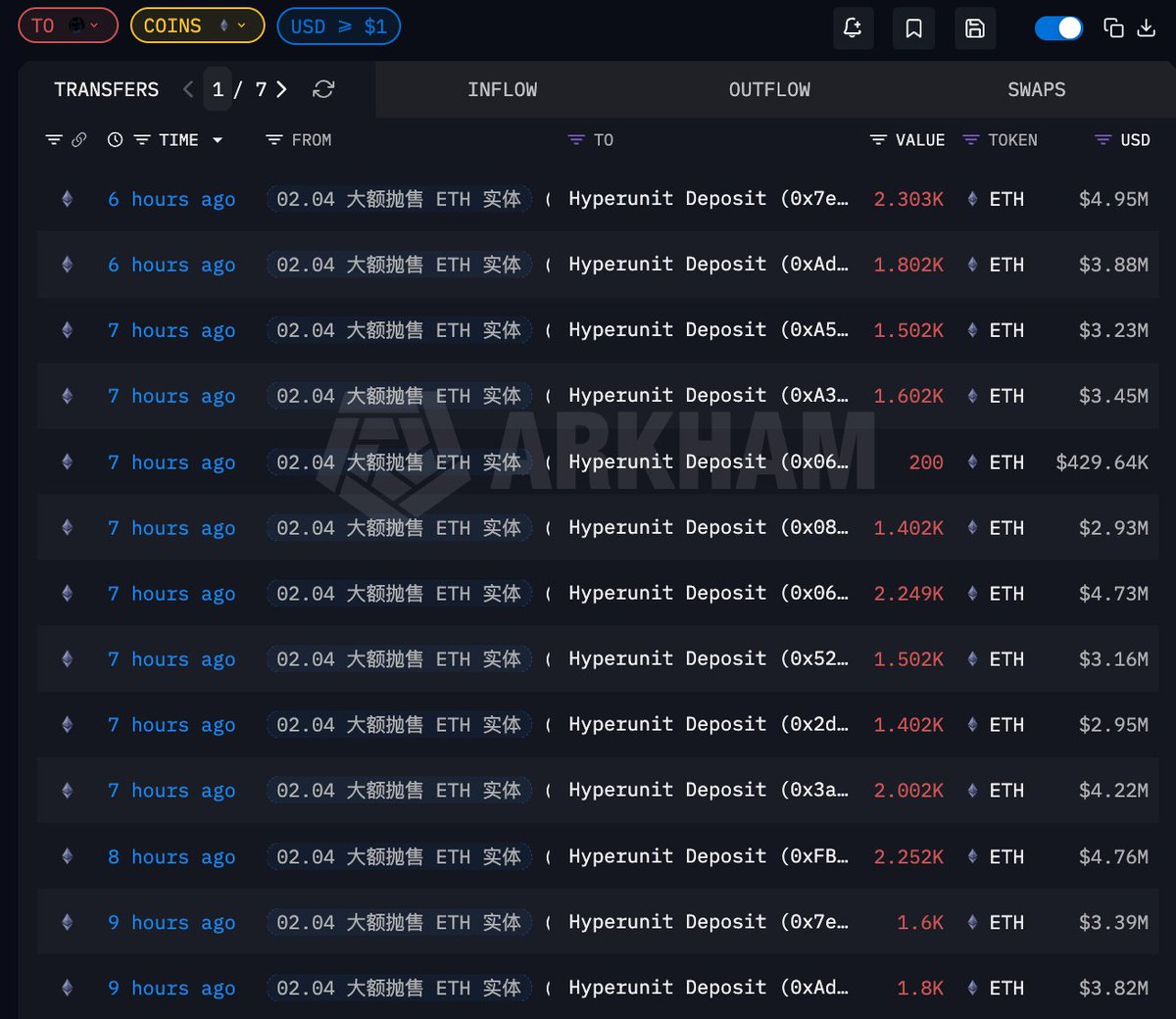Image resolution: width=1176 pixels, height=1019 pixels.
Task: Toggle the blue switch in top toolbar
Action: 1058,28
